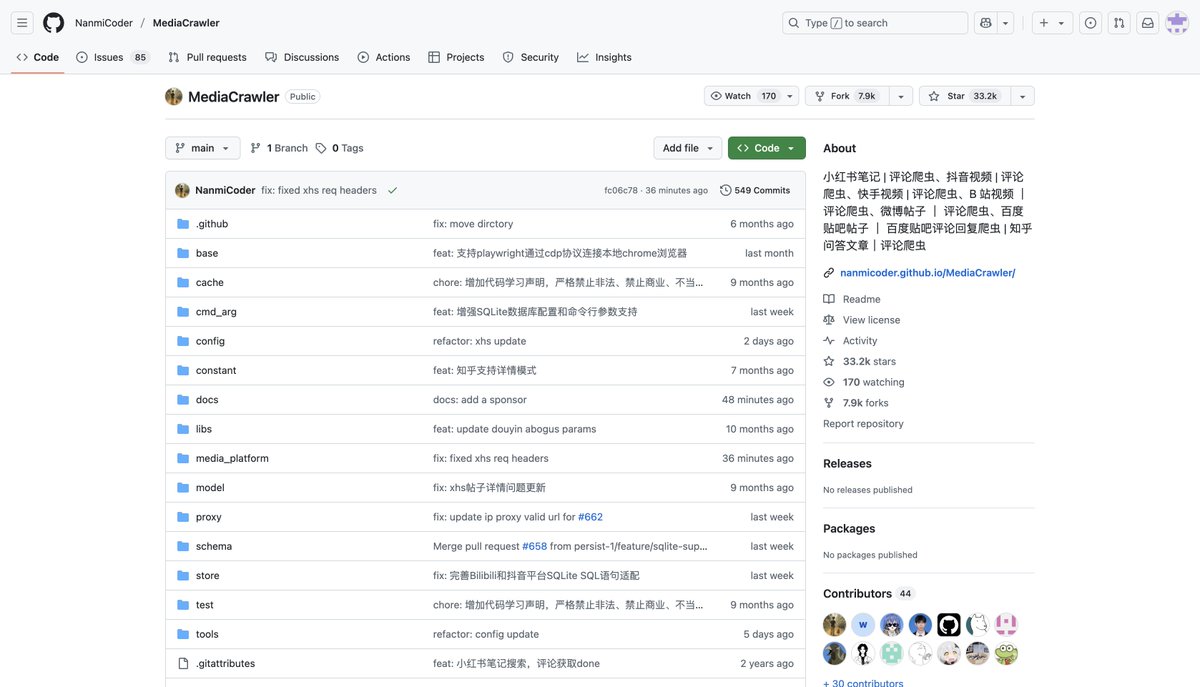Viewport: 1200px width, 687px height.
Task: Click the green check commit status icon
Action: [392, 190]
